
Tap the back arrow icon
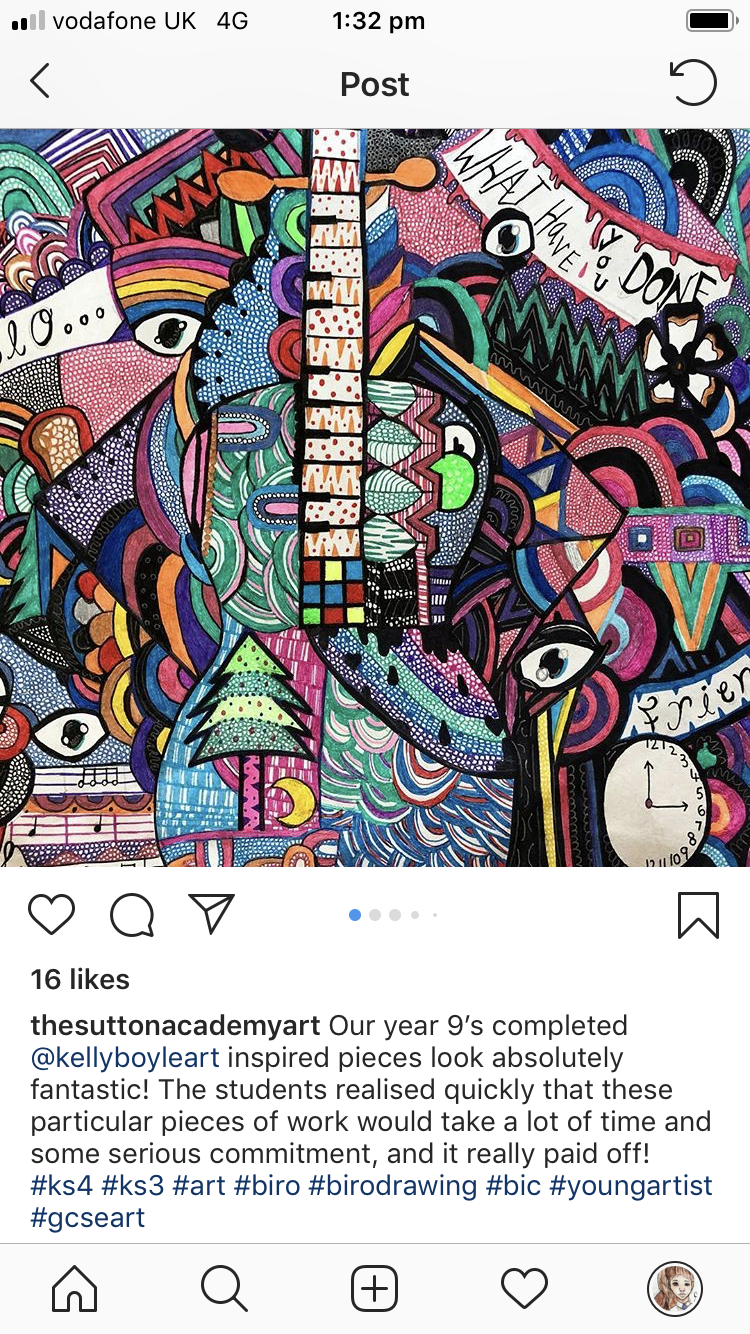[39, 82]
